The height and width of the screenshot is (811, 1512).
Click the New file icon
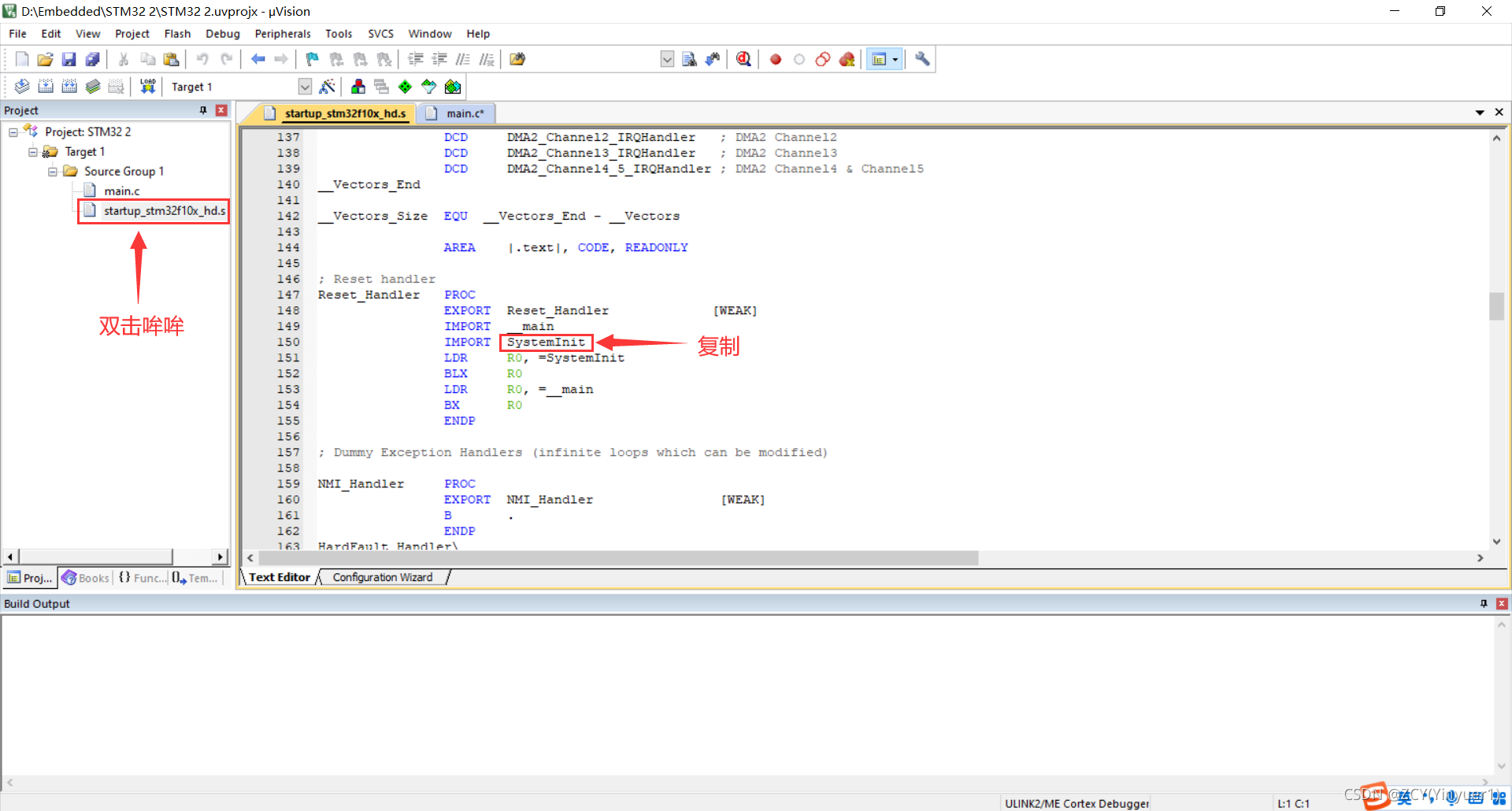tap(22, 59)
